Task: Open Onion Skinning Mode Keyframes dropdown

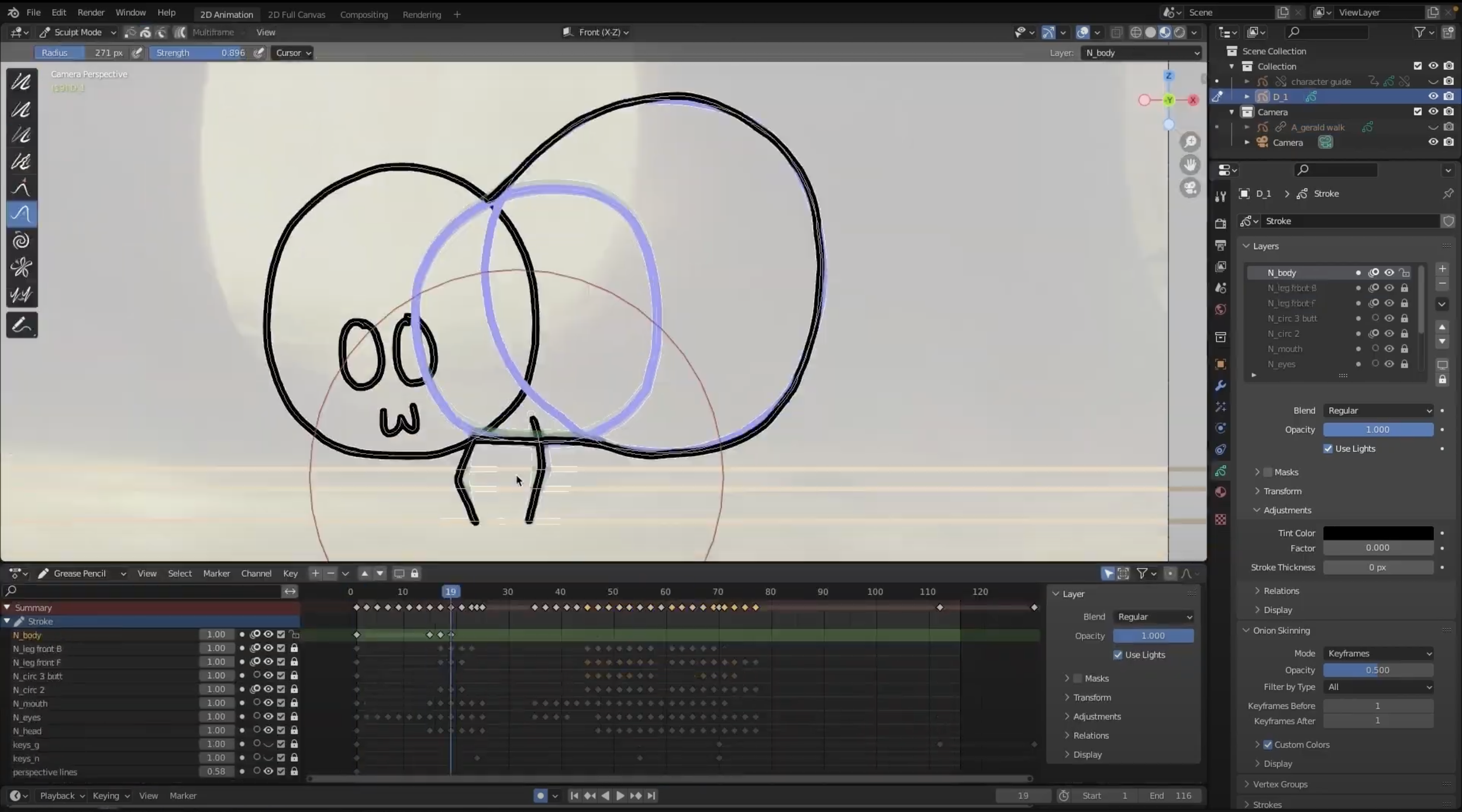Action: point(1378,654)
